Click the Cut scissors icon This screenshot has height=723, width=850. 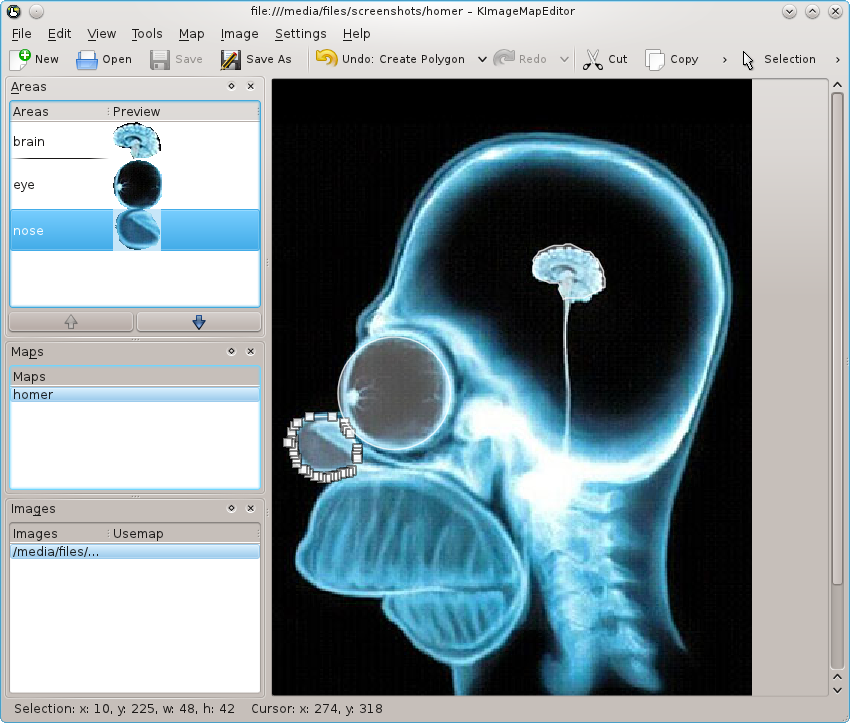pos(593,59)
